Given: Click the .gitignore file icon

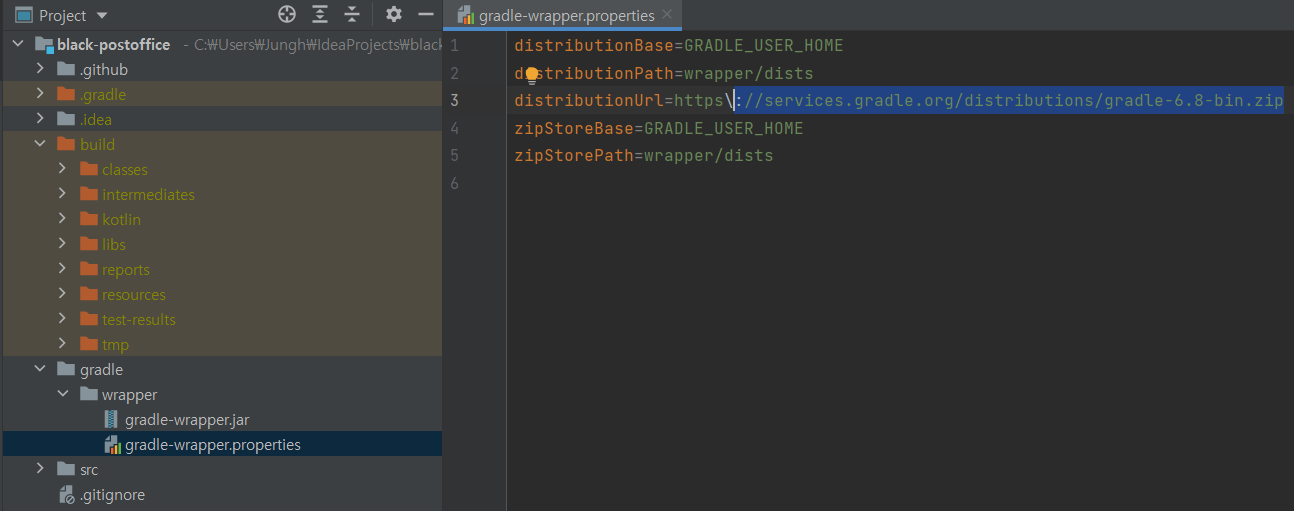Looking at the screenshot, I should pyautogui.click(x=66, y=494).
